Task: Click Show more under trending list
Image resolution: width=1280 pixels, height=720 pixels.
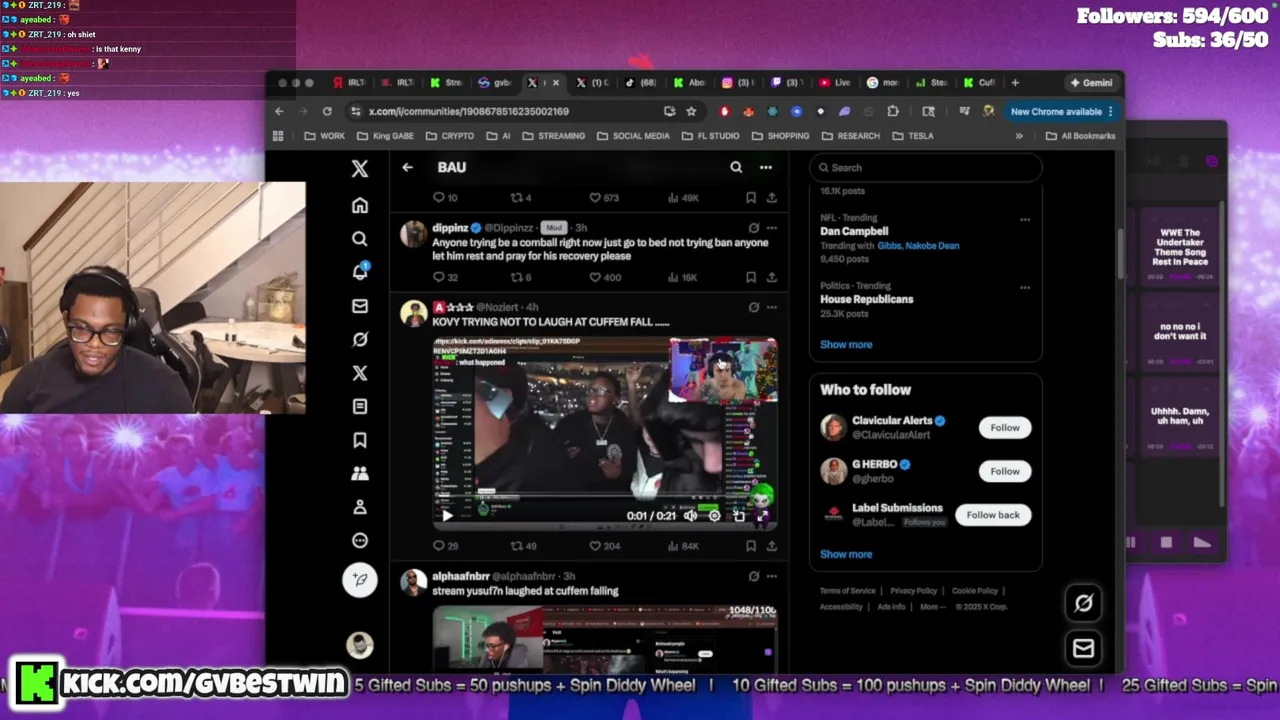Action: tap(846, 344)
